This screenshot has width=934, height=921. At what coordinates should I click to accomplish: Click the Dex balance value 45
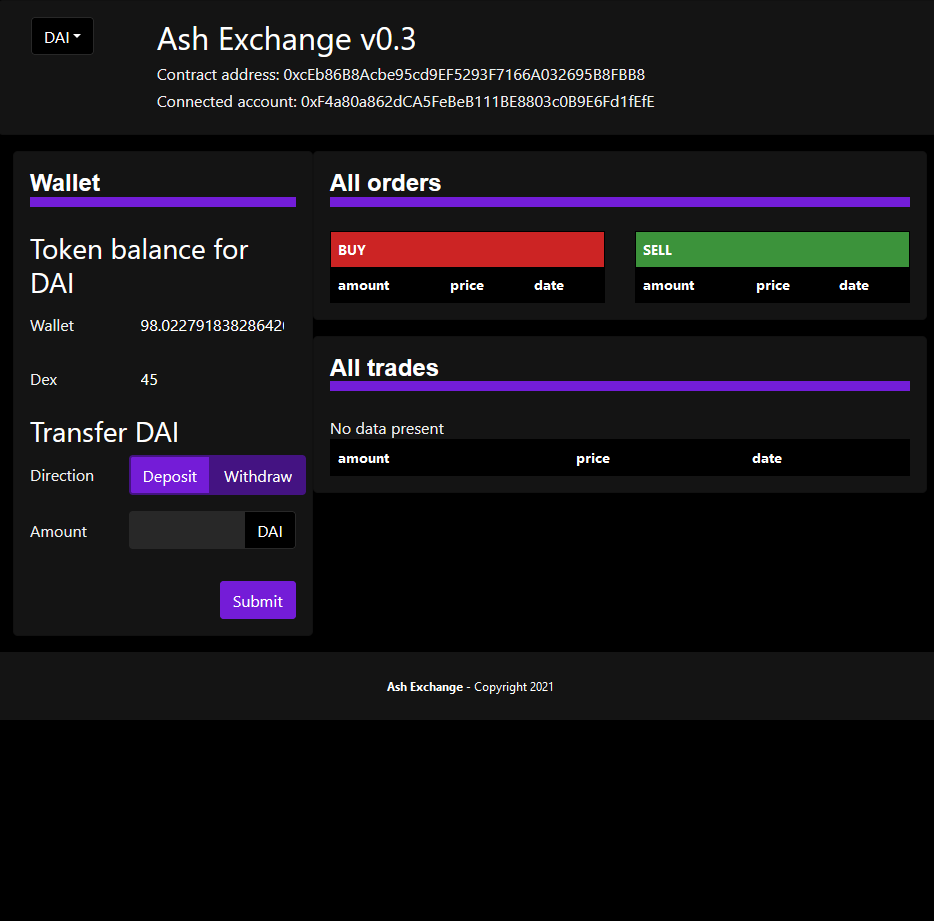point(149,380)
